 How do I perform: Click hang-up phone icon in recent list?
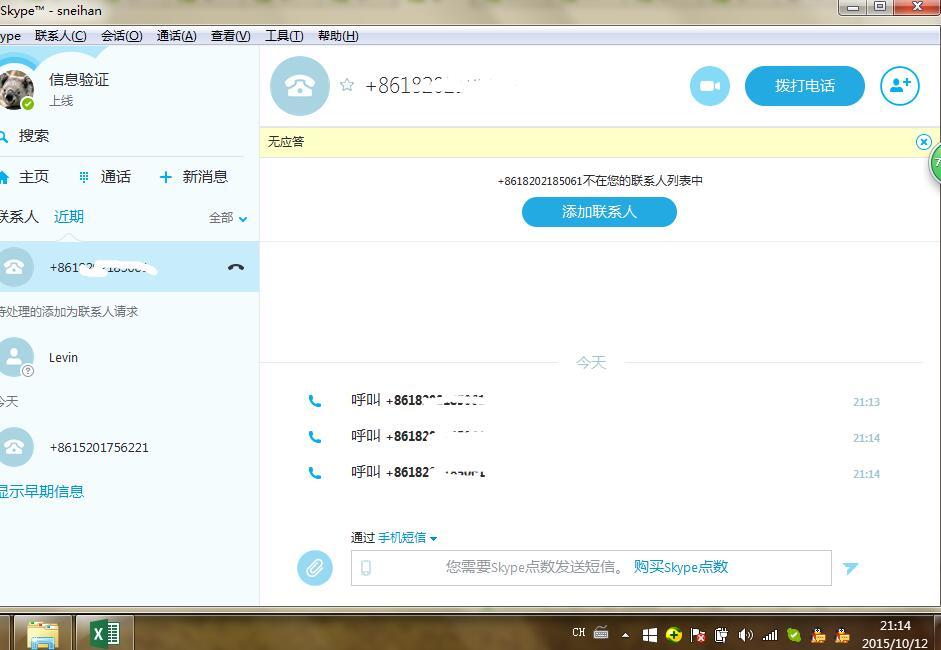coord(236,267)
